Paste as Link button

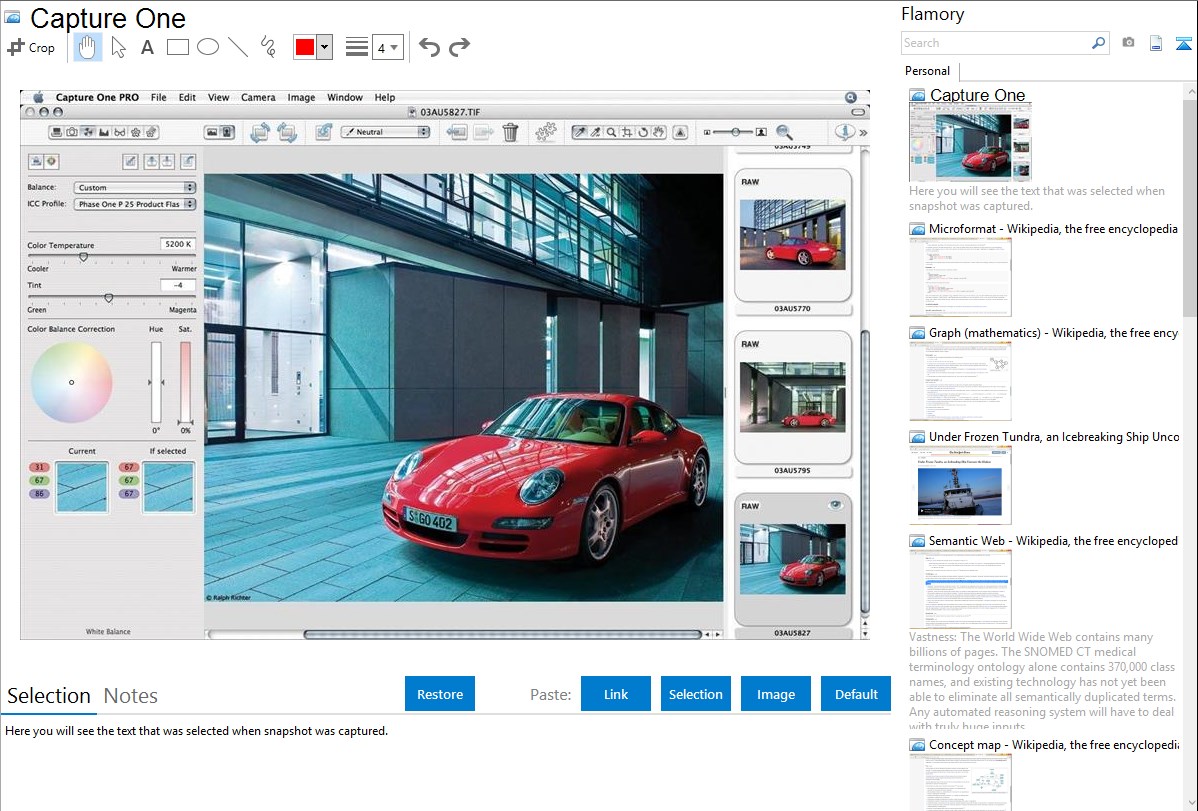click(616, 694)
